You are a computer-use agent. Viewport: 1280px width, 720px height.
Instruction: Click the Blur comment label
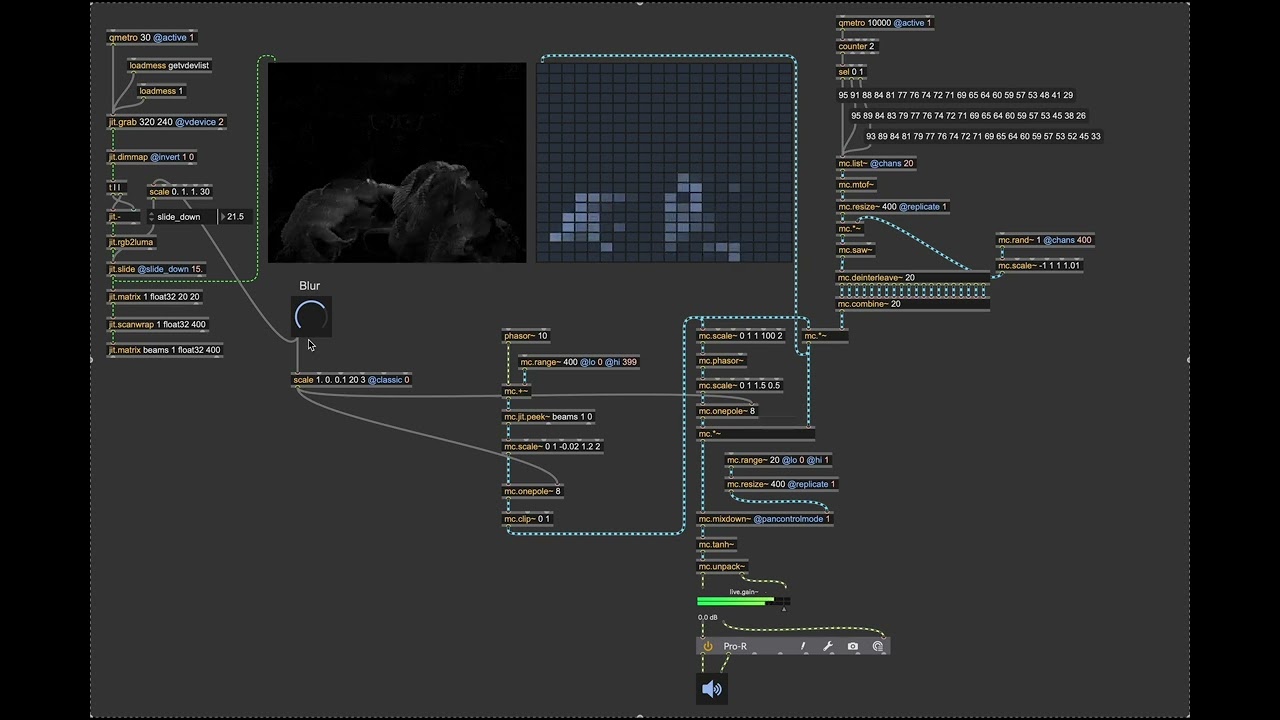309,286
